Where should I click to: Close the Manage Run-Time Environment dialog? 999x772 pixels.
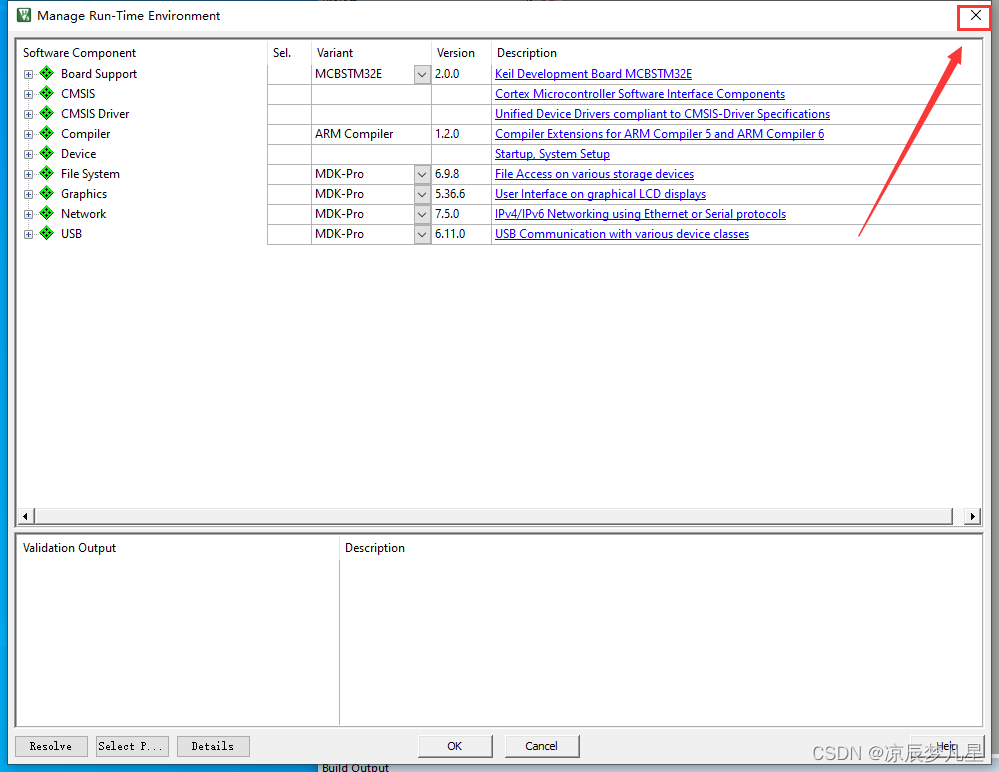(975, 15)
